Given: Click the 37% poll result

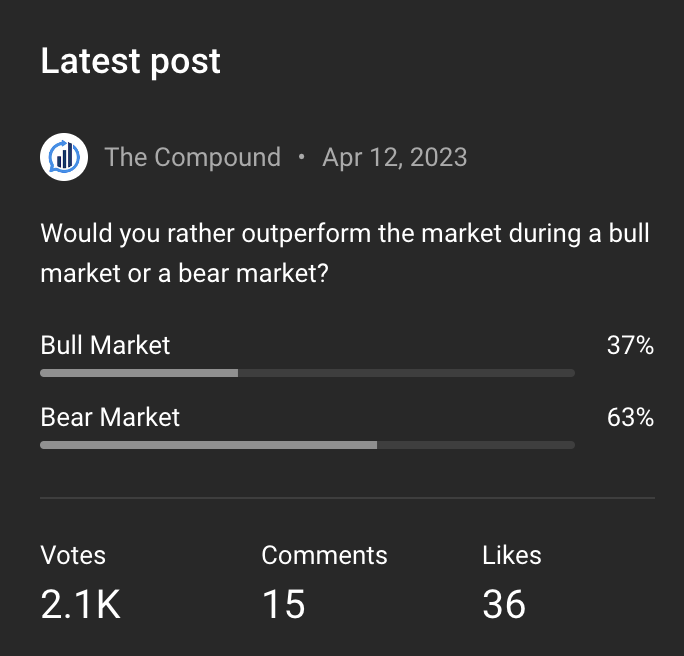Looking at the screenshot, I should 630,345.
